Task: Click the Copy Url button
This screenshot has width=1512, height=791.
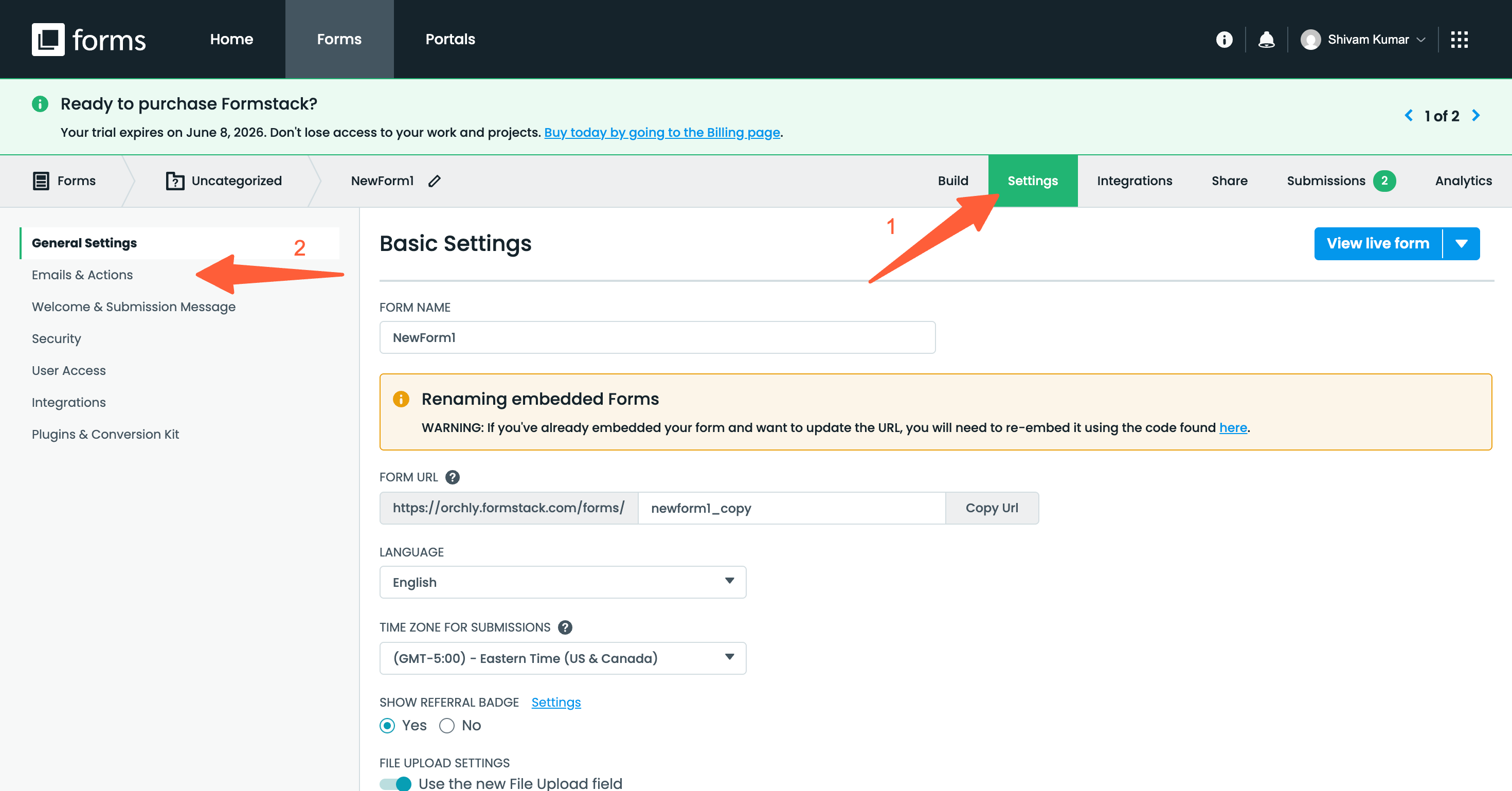Action: pyautogui.click(x=992, y=508)
